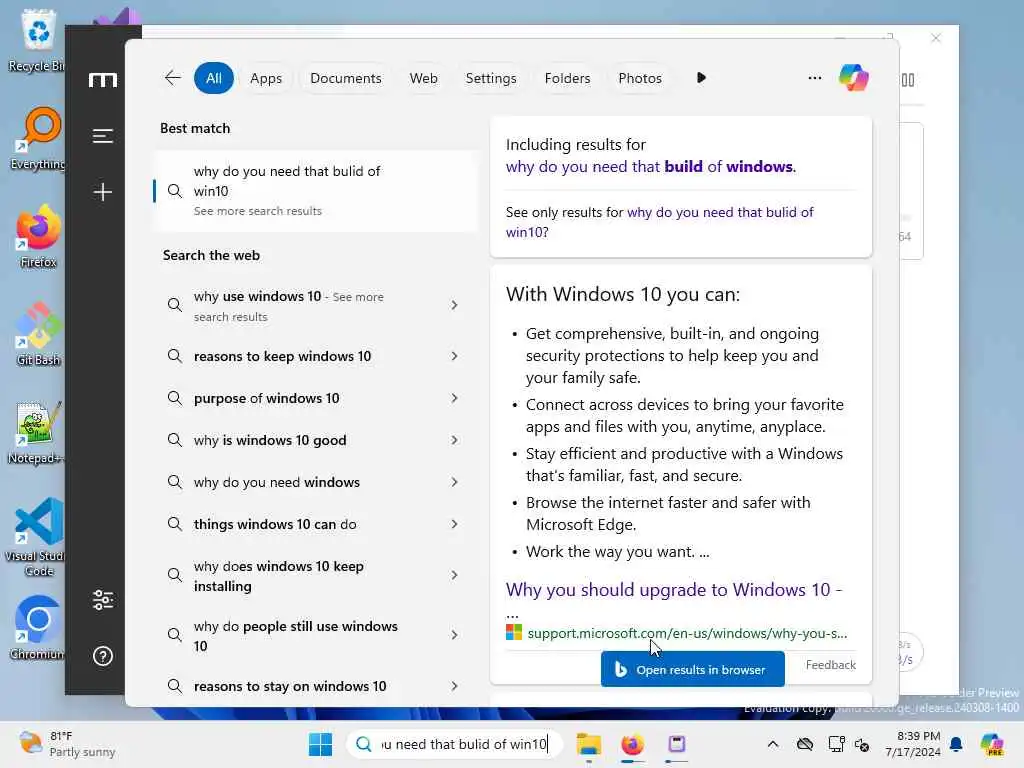1024x768 pixels.
Task: Open the support.microsoft.com result URL
Action: click(x=687, y=633)
